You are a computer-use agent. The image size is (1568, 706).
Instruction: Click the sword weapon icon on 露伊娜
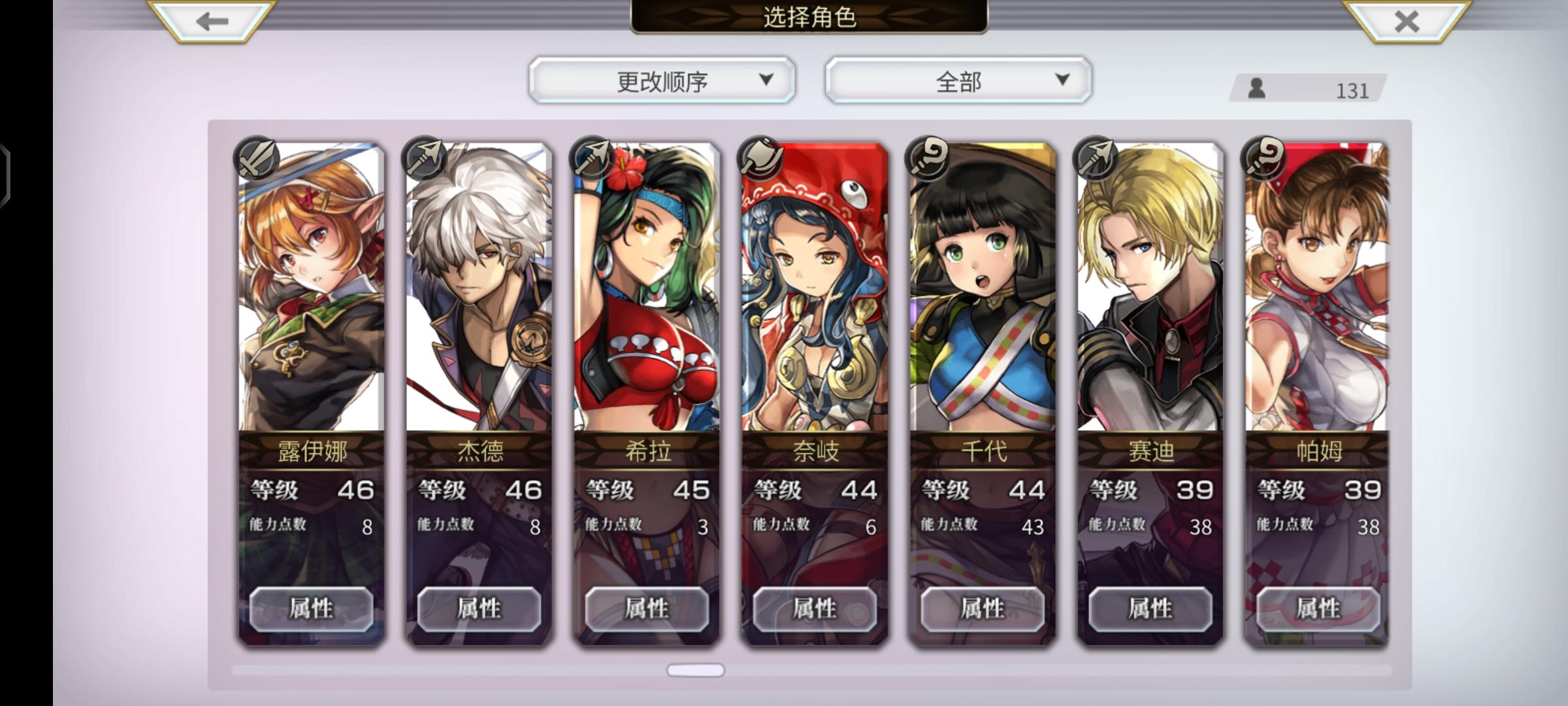pyautogui.click(x=257, y=159)
